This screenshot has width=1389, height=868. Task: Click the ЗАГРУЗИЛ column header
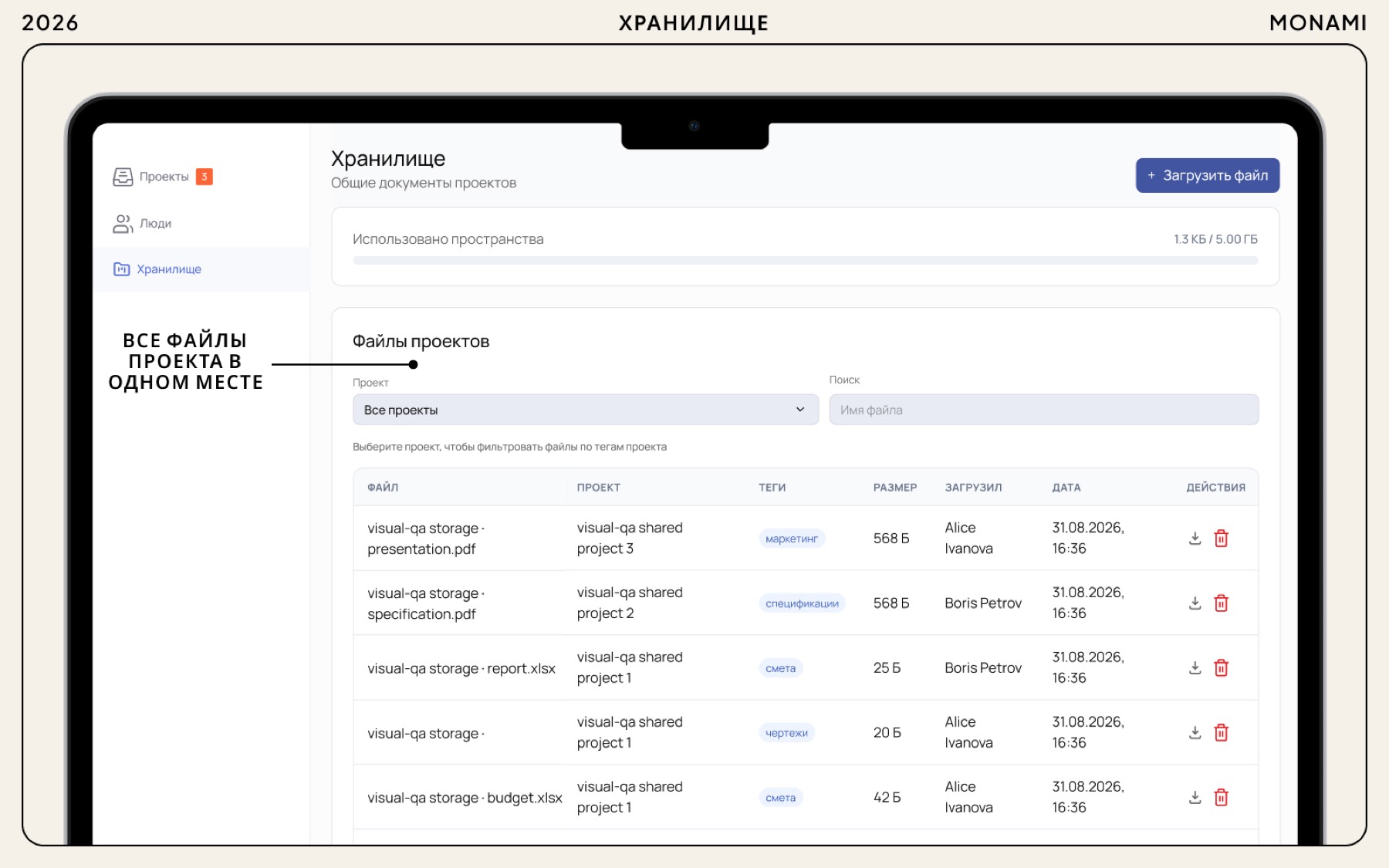coord(973,488)
